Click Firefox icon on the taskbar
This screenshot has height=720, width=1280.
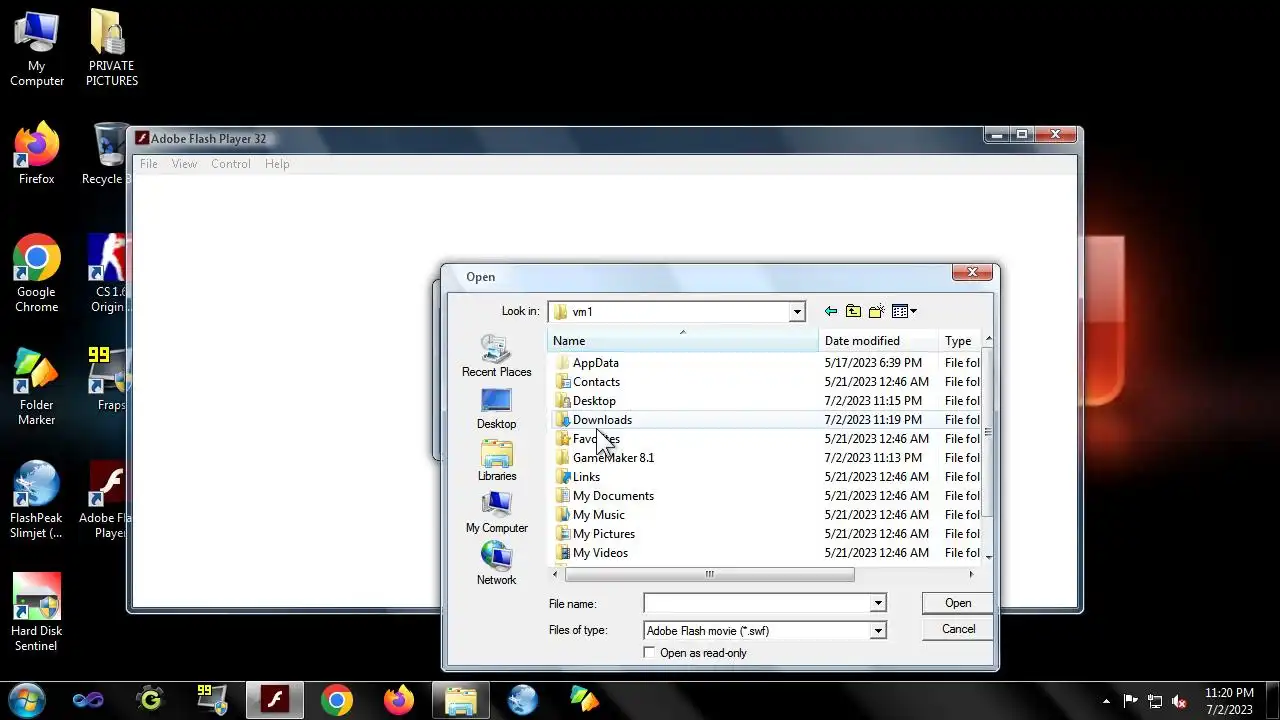pyautogui.click(x=399, y=700)
